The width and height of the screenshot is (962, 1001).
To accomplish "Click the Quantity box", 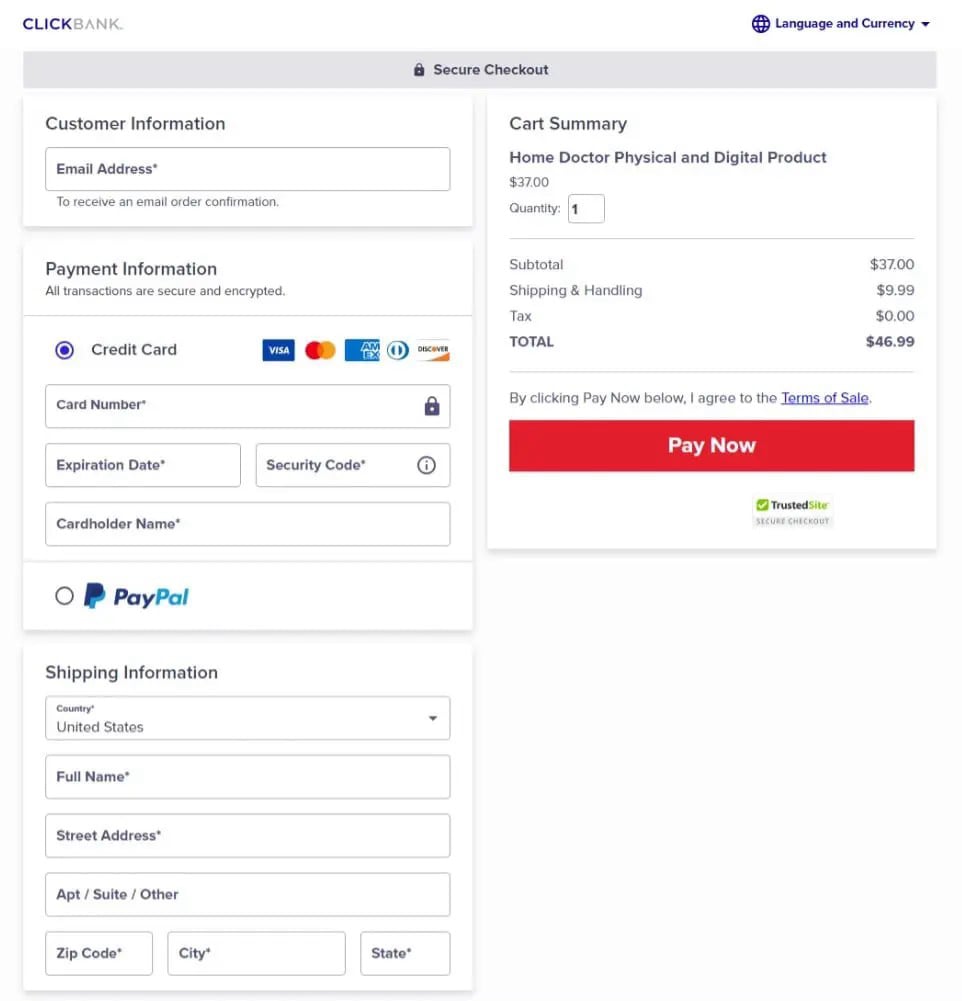I will (x=586, y=209).
